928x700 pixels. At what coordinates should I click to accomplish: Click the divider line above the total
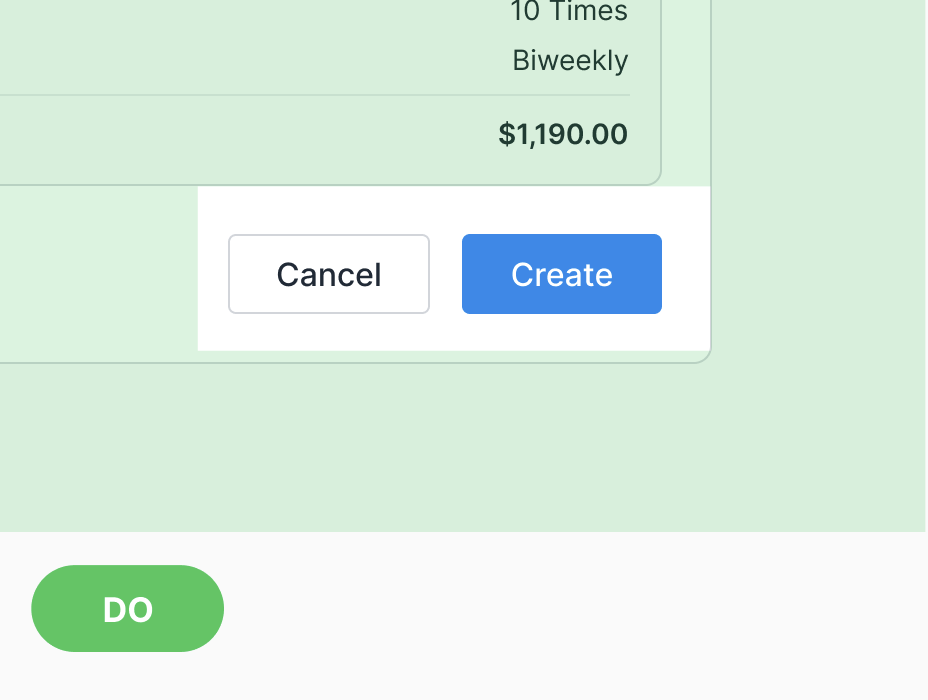(x=400, y=95)
